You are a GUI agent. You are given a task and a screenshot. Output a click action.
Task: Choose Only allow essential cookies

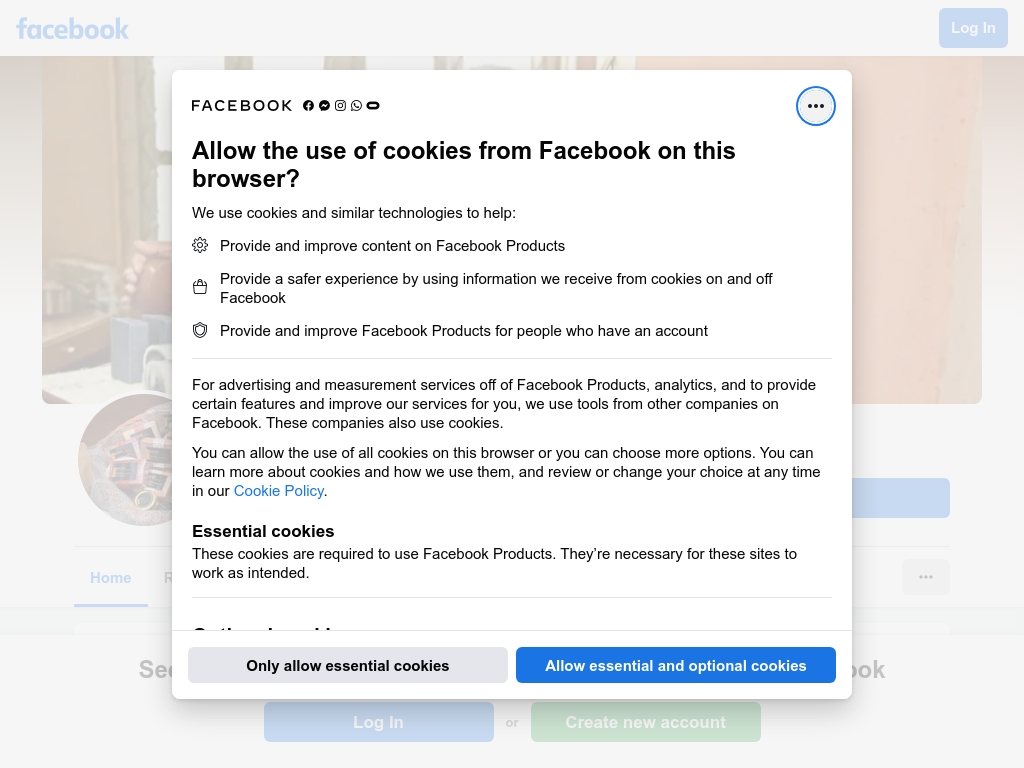point(347,665)
